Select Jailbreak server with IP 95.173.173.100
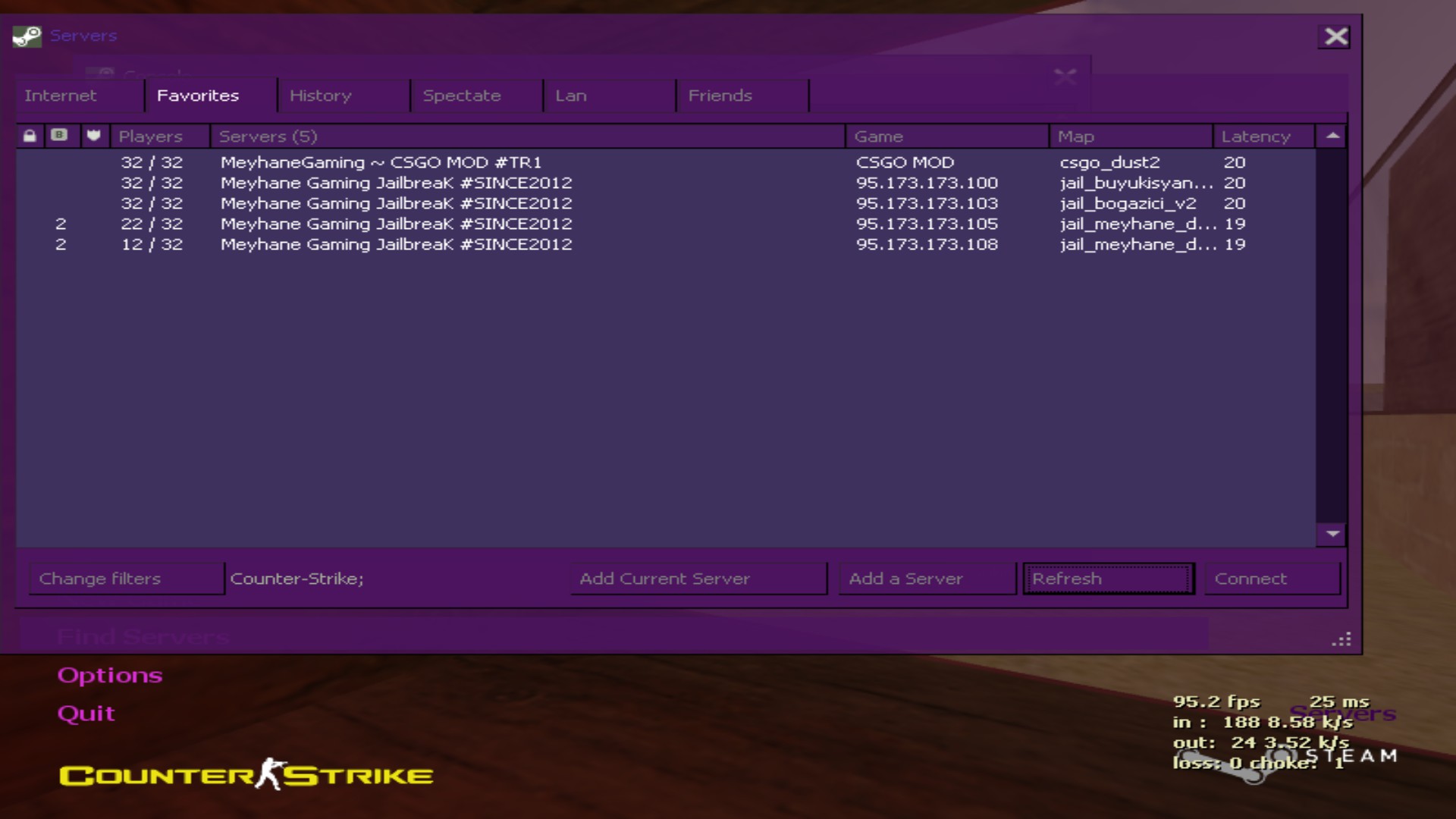 [666, 183]
